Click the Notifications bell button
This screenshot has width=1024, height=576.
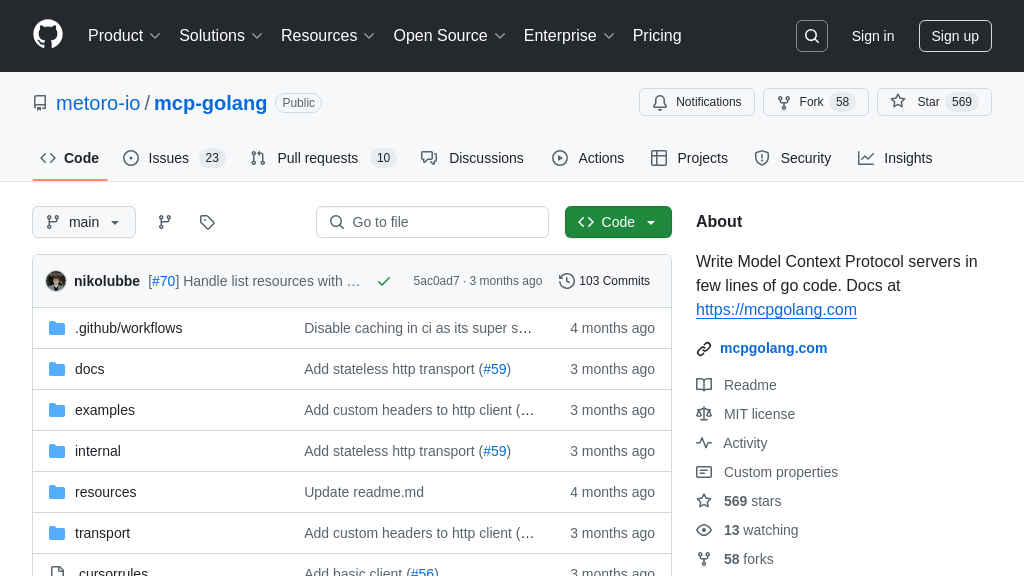point(696,102)
